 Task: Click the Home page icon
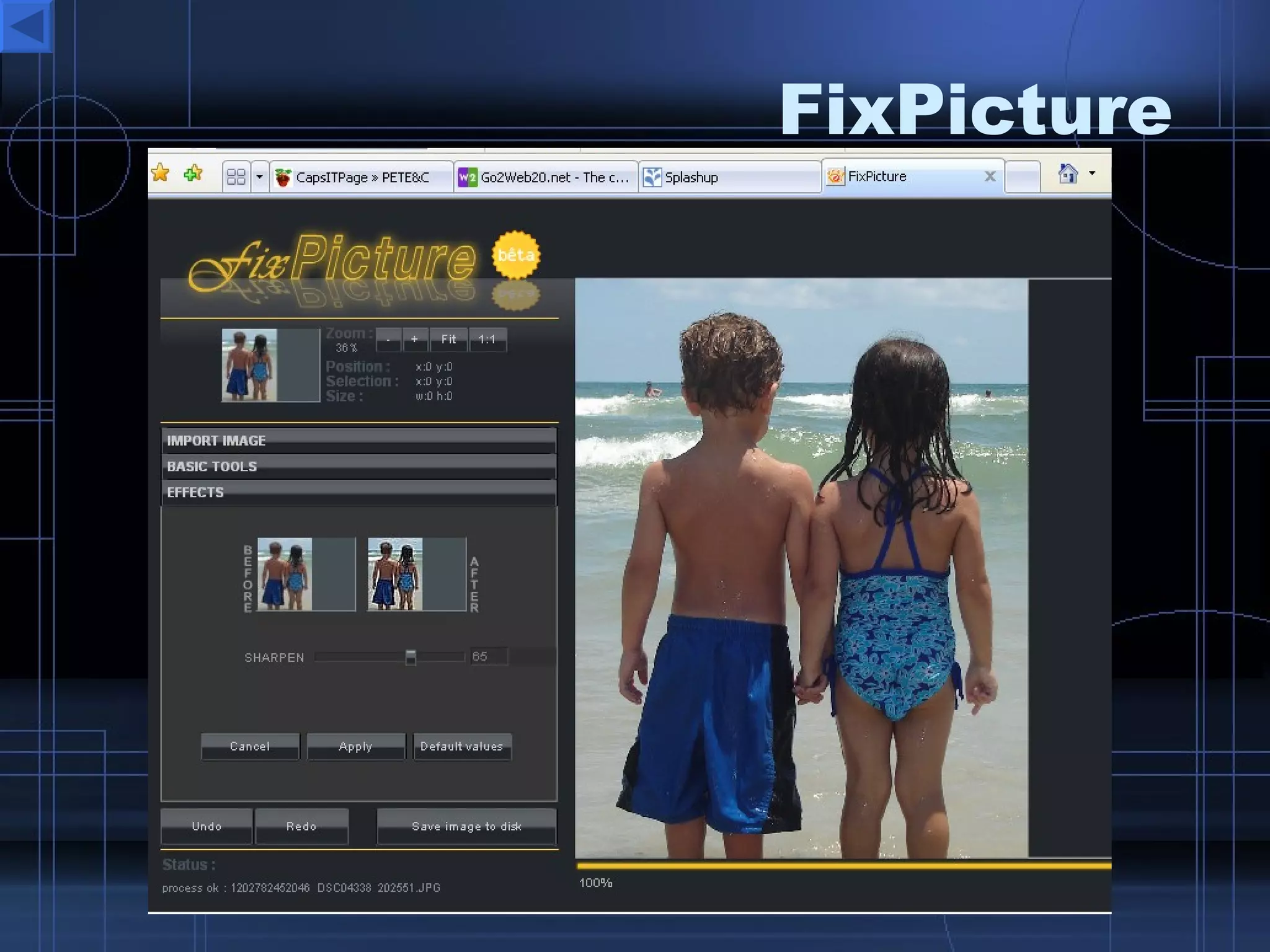(x=1068, y=174)
